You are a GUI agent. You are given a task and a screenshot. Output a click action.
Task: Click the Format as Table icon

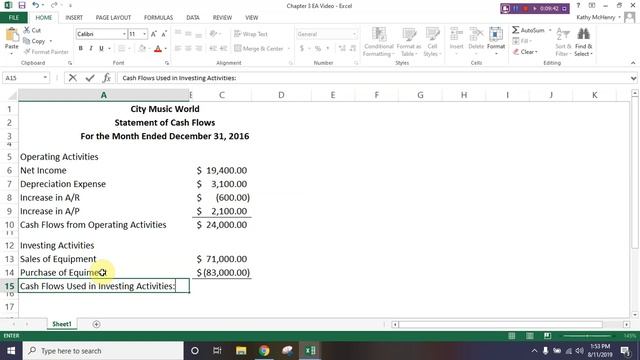click(x=409, y=35)
